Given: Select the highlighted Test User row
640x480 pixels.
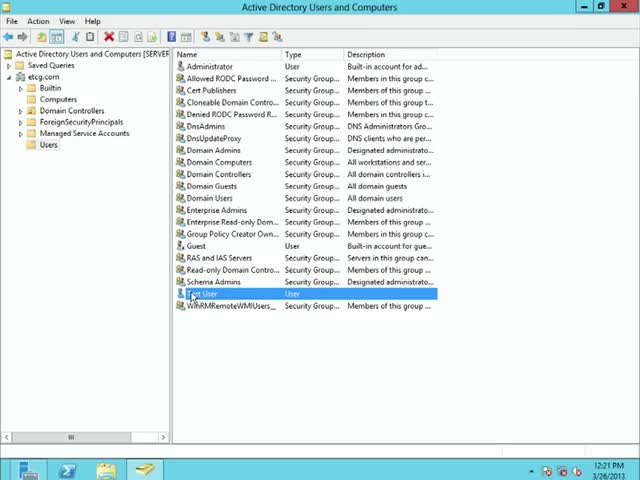Looking at the screenshot, I should (306, 294).
